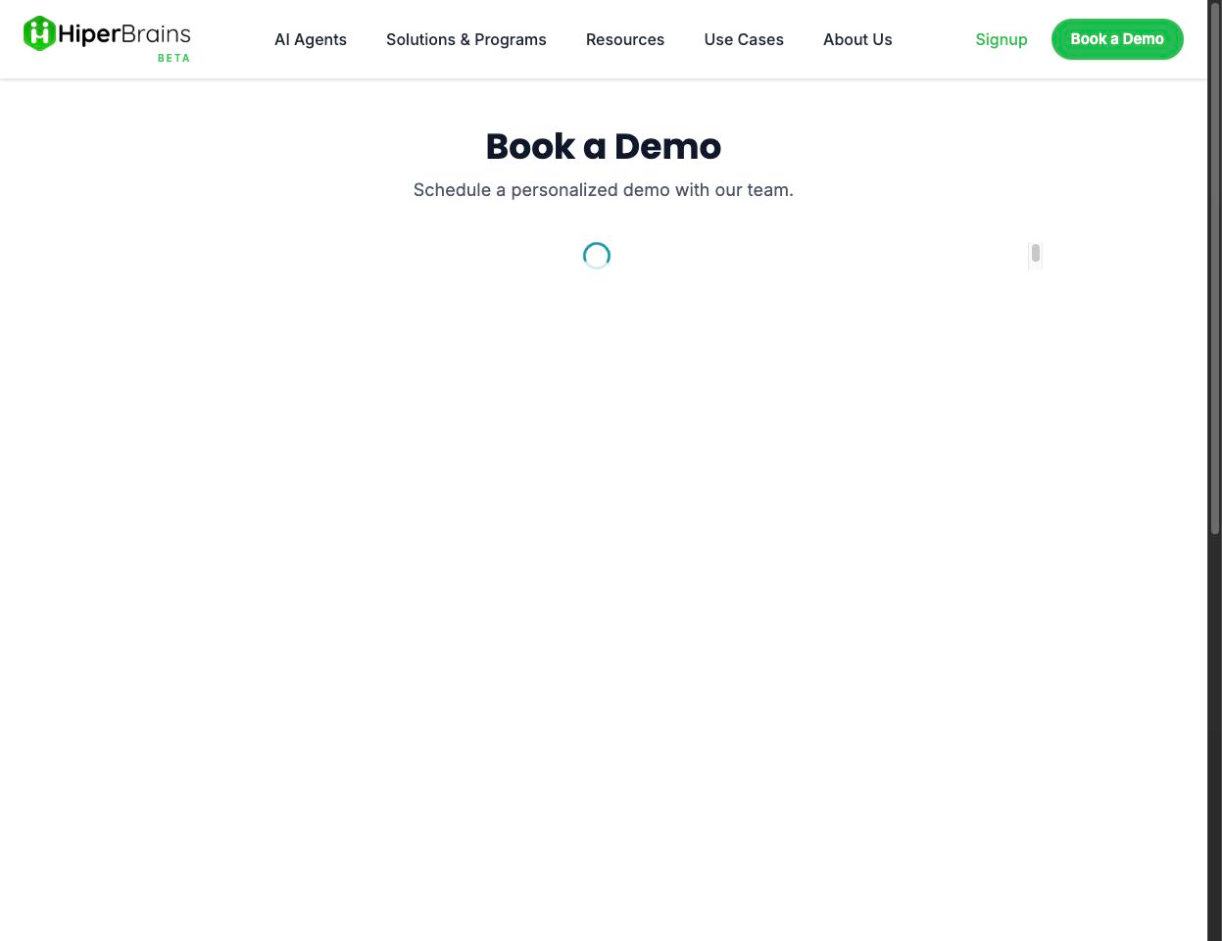Open the Resources navigation menu
Viewport: 1222px width, 941px height.
pos(625,39)
